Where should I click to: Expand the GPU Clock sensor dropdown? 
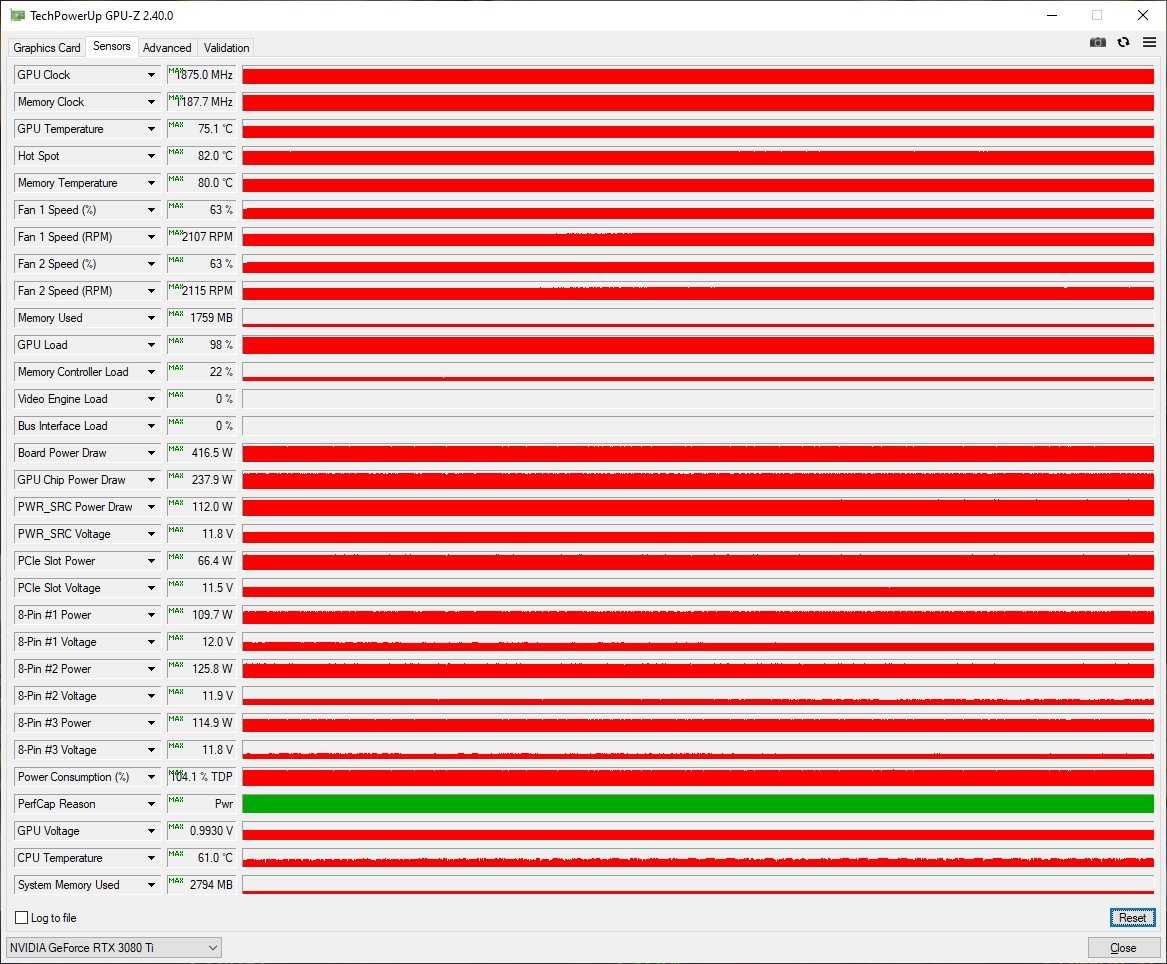152,75
